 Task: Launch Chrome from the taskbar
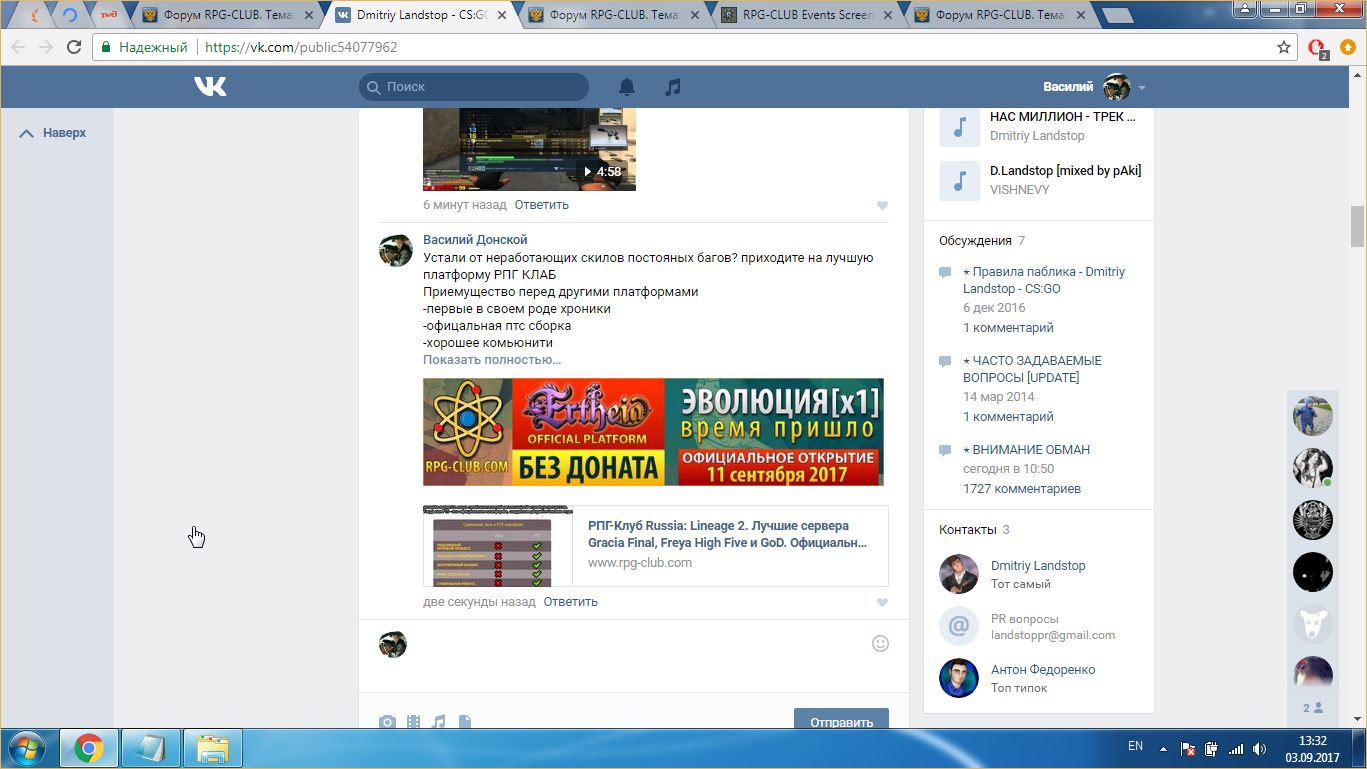pos(88,748)
